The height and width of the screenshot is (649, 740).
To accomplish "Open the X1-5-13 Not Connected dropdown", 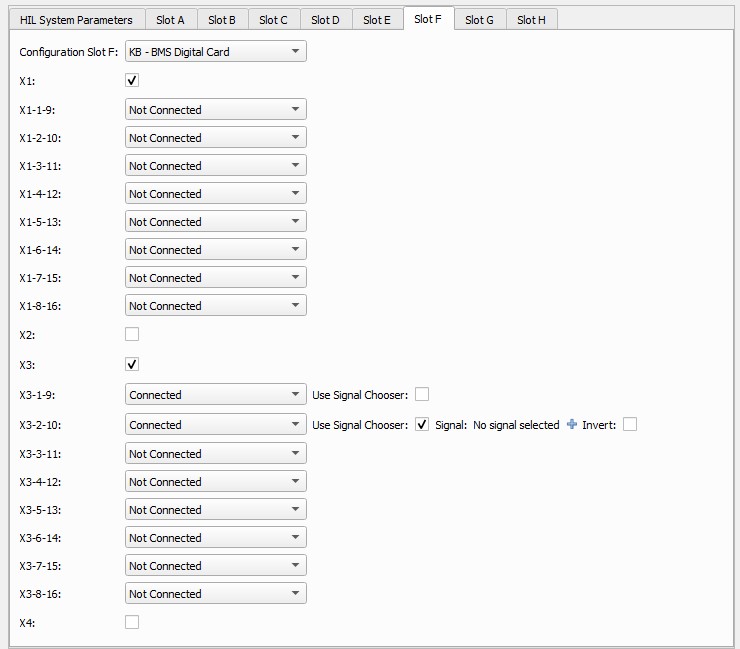I will pyautogui.click(x=216, y=221).
